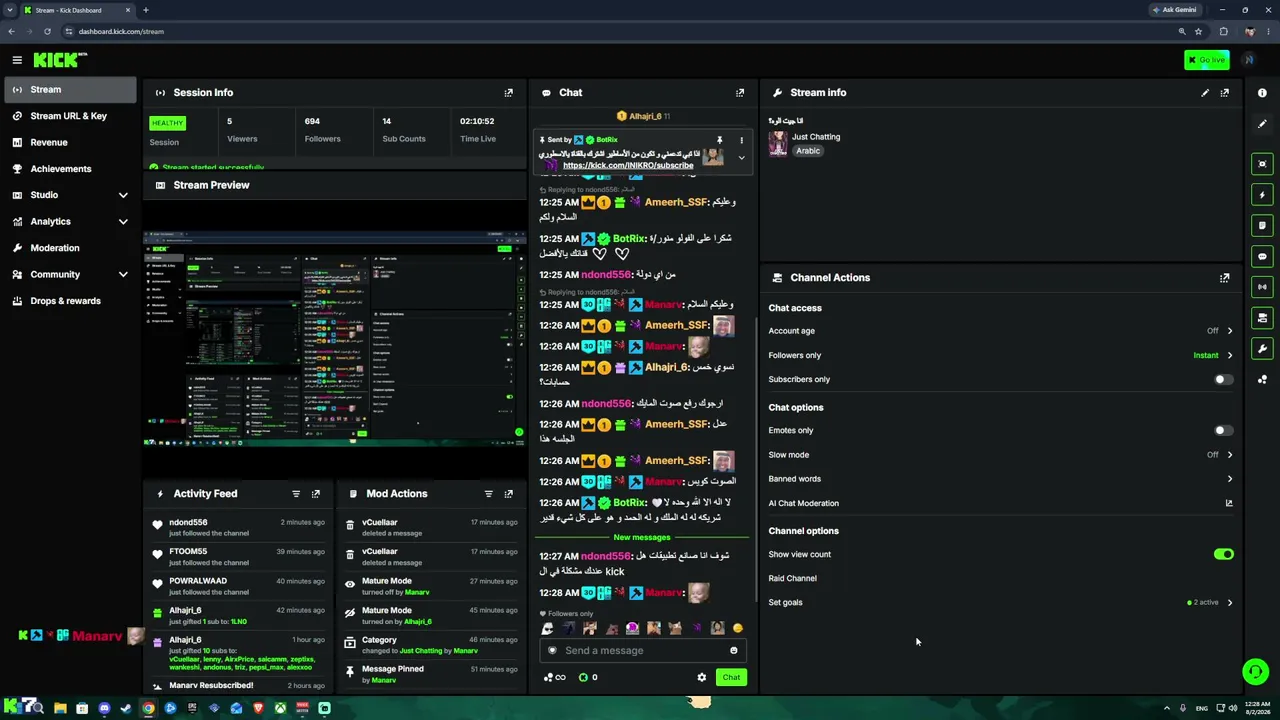Click the Go live button
The height and width of the screenshot is (720, 1280).
pyautogui.click(x=1207, y=60)
